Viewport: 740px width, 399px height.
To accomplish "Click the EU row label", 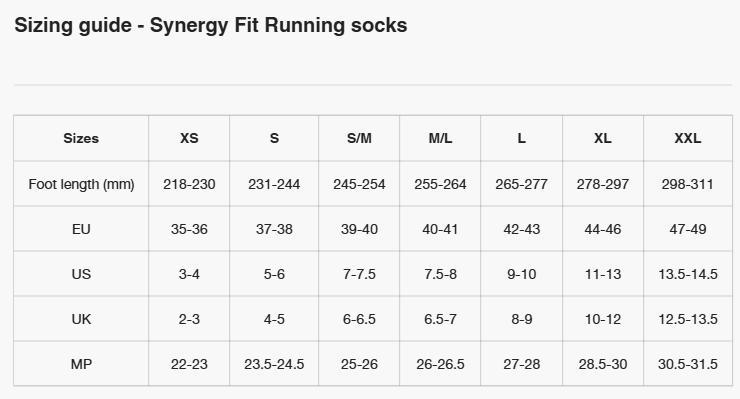I will pyautogui.click(x=81, y=229).
